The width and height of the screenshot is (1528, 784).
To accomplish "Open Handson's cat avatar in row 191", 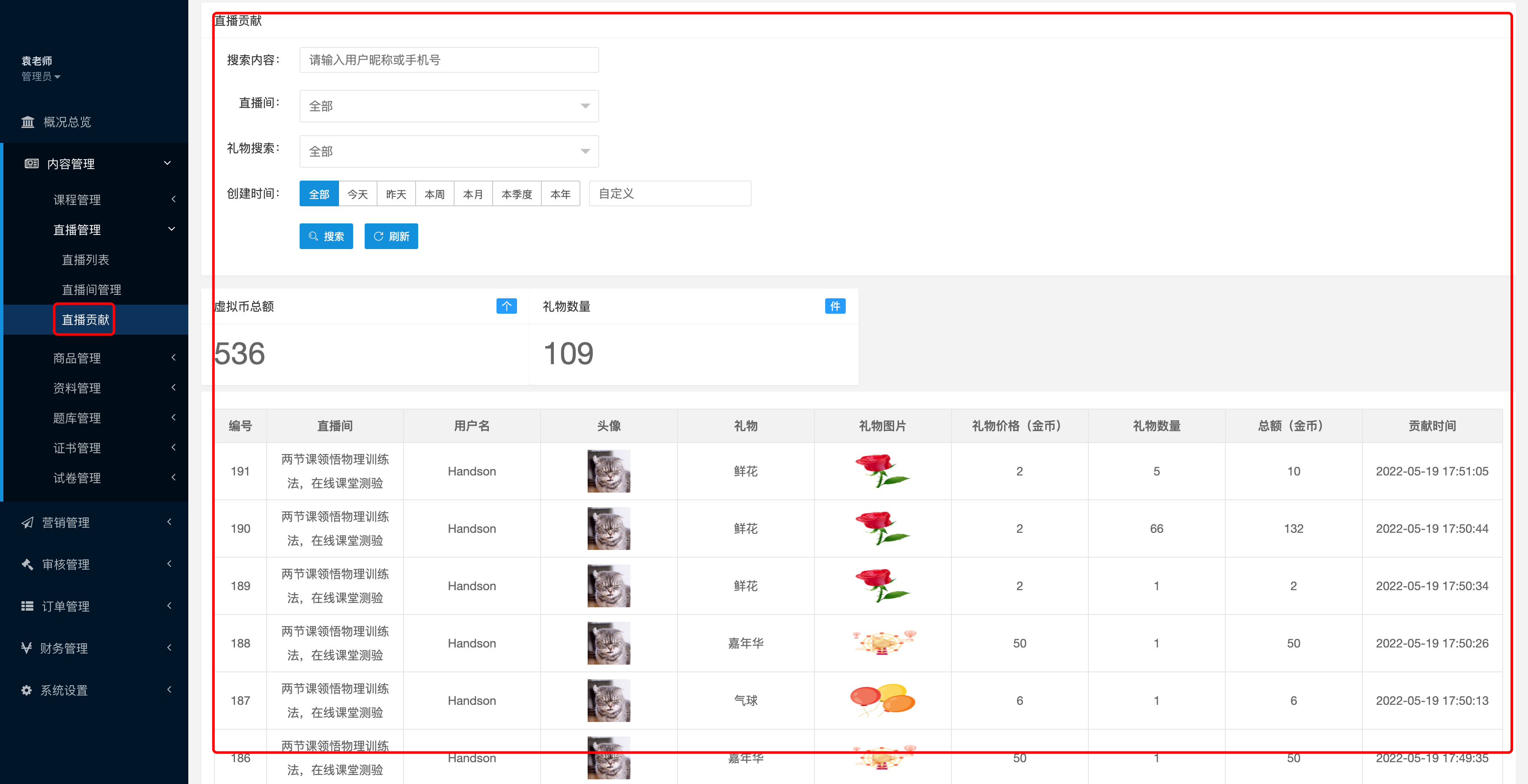I will (609, 471).
